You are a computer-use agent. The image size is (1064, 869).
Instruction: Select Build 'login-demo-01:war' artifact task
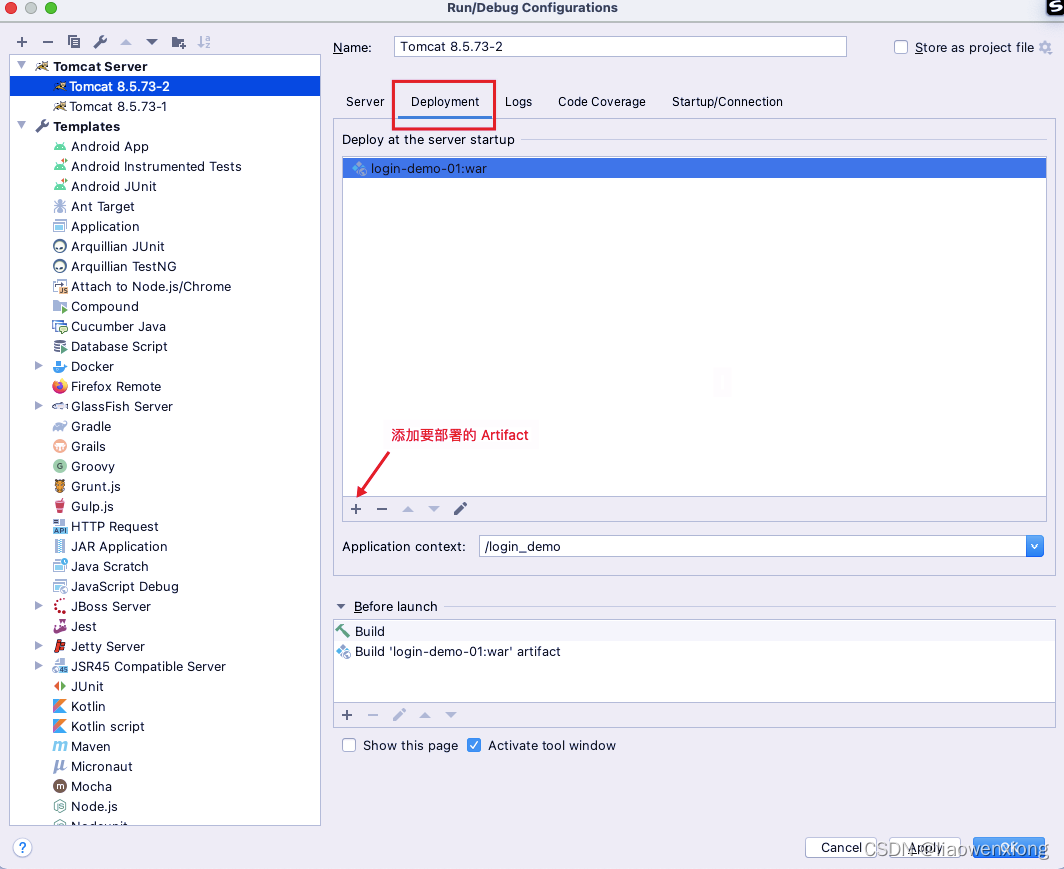coord(694,652)
